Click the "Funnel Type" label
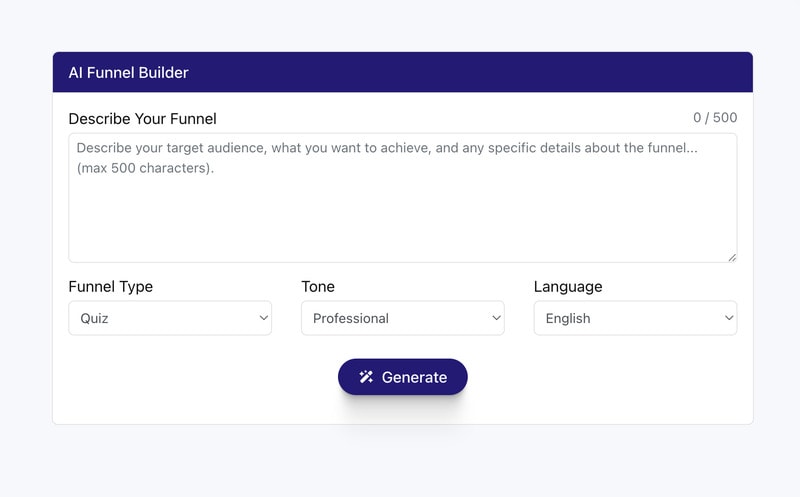800x497 pixels. [x=111, y=287]
